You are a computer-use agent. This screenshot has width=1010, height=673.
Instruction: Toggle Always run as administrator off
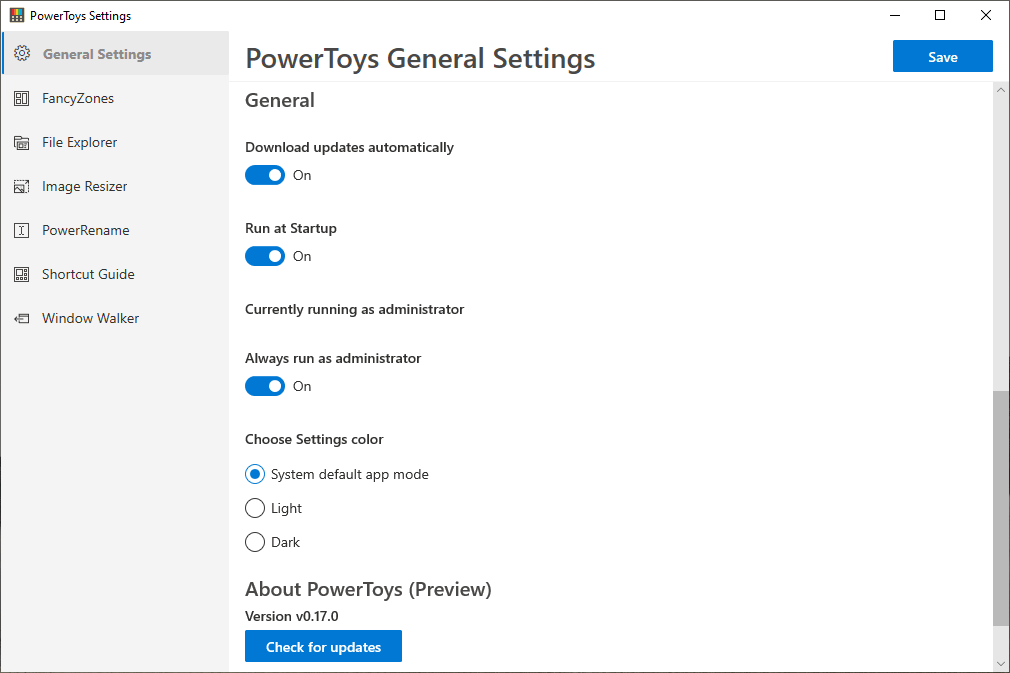point(264,386)
